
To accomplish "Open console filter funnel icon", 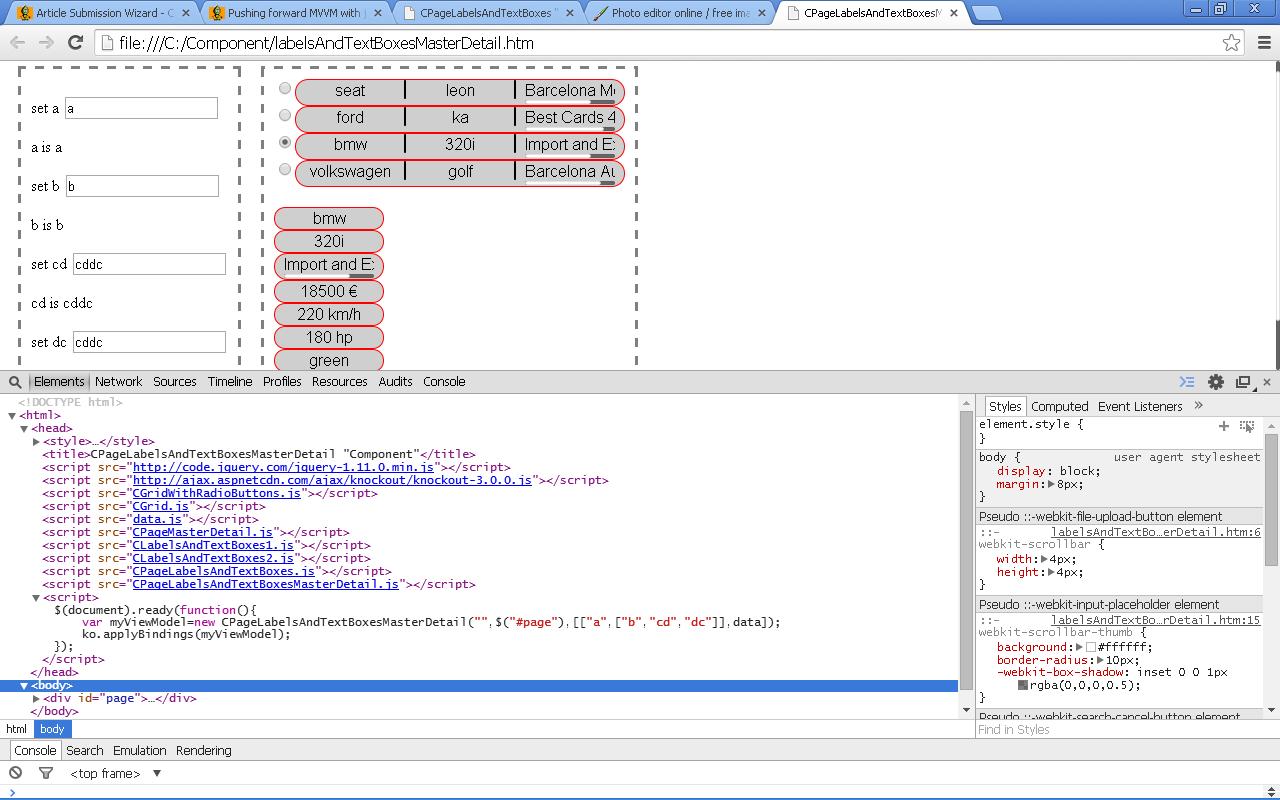I will click(x=46, y=773).
